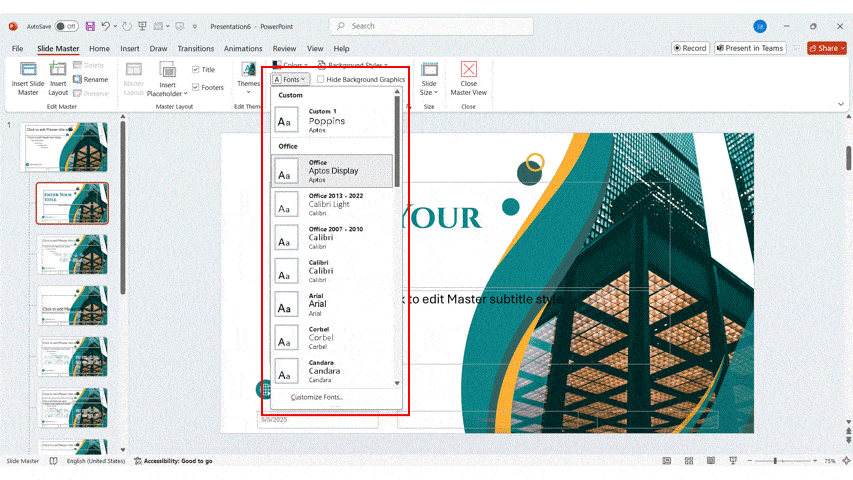
Task: Click the Search input box
Action: [x=431, y=26]
